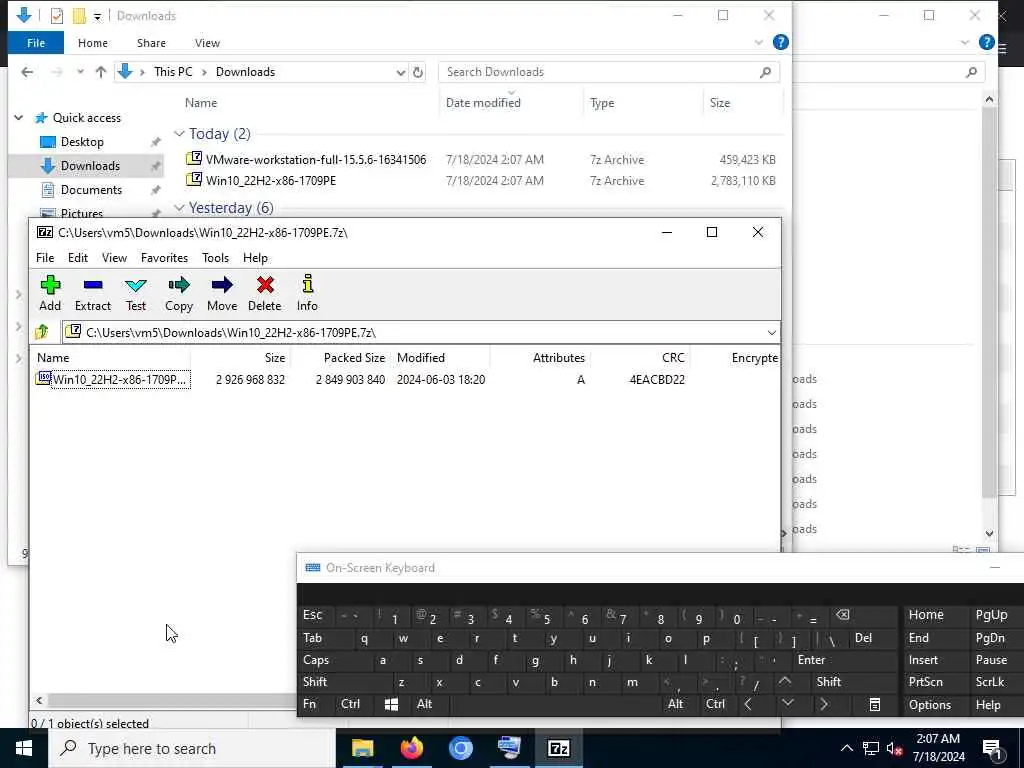1024x768 pixels.
Task: Expand the 7-Zip address path dropdown
Action: [x=771, y=332]
